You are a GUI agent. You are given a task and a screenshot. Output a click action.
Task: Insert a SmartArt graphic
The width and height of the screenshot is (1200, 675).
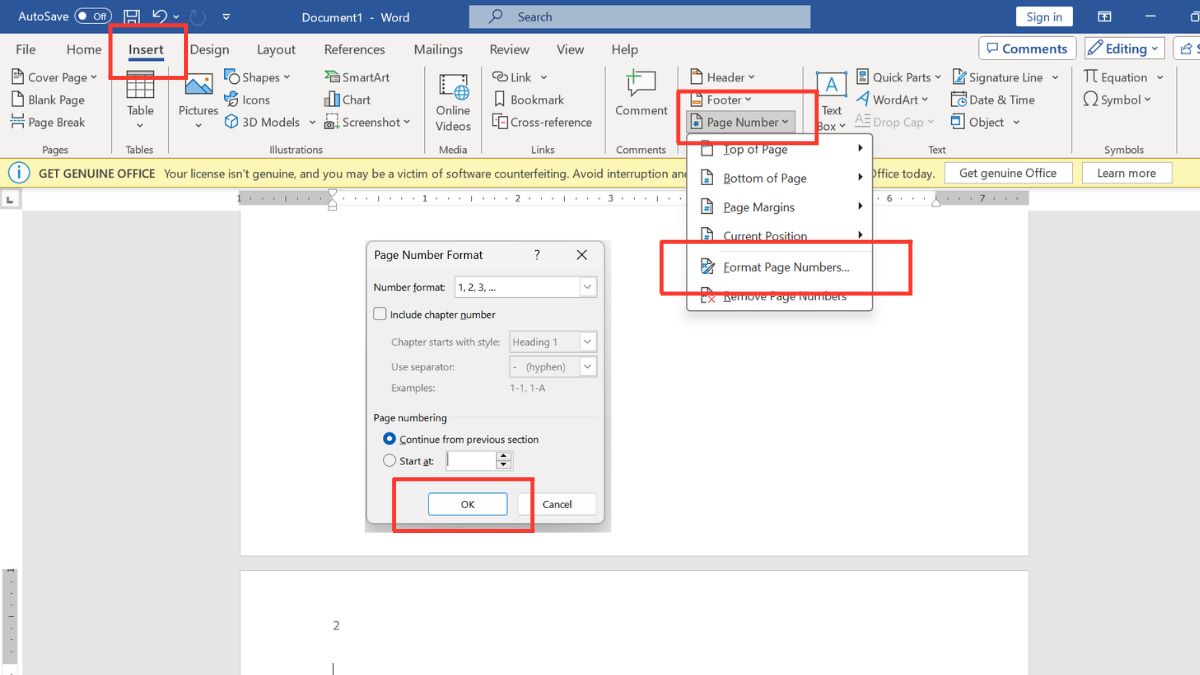coord(357,77)
